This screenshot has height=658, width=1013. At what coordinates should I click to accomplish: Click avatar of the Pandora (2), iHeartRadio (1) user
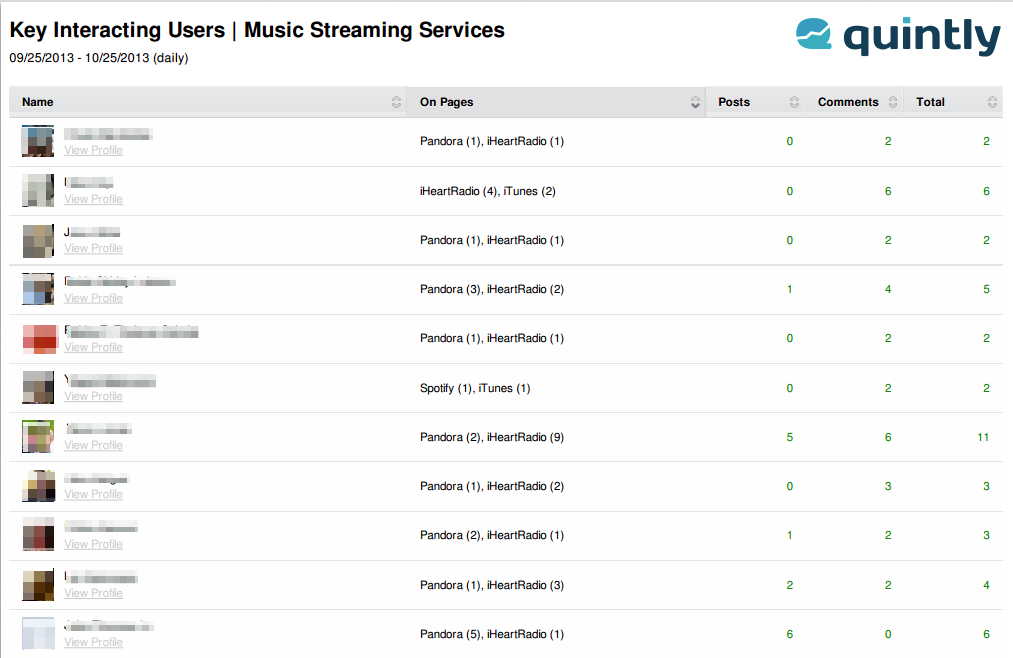(38, 535)
